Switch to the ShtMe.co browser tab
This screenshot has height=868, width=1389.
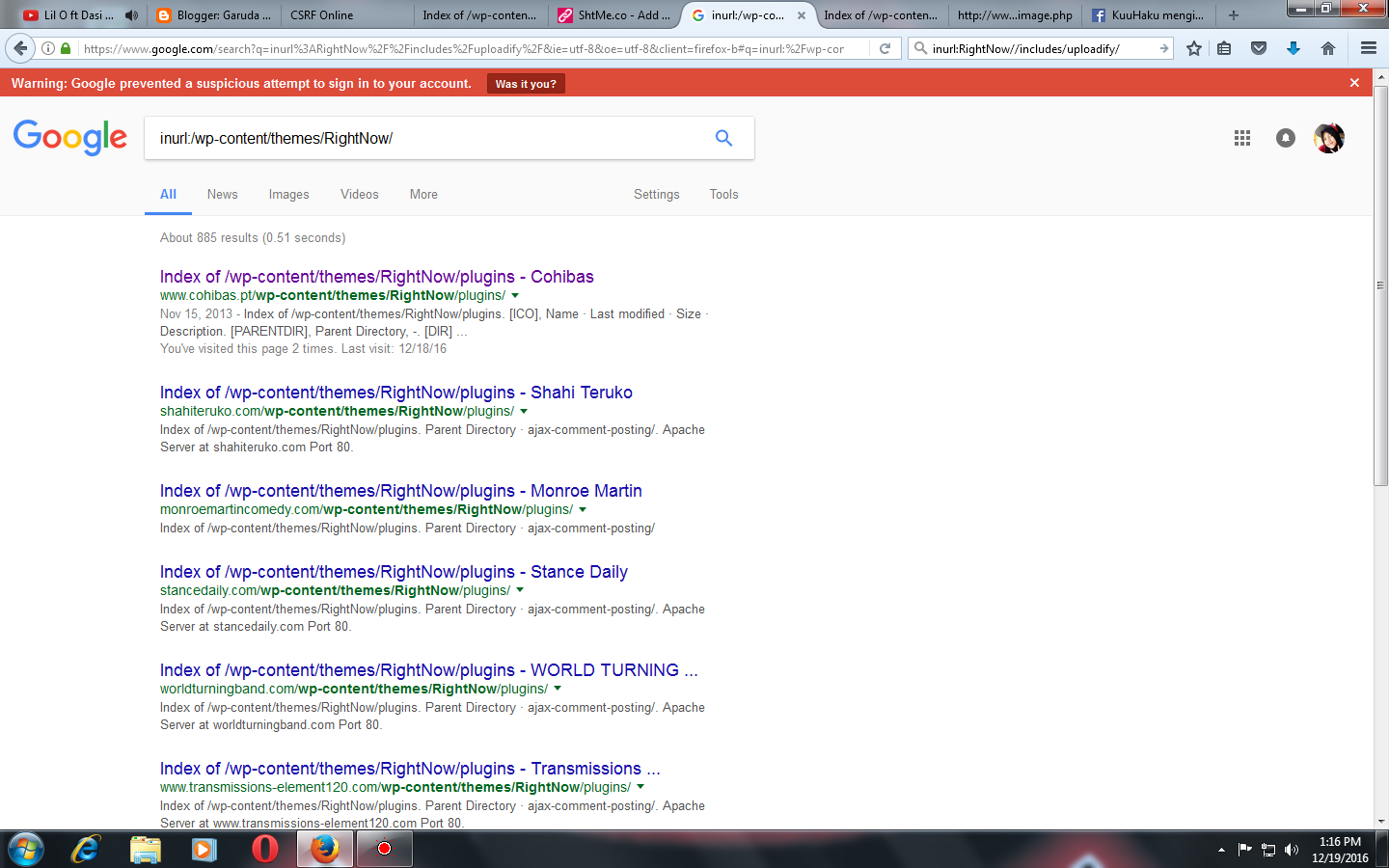(614, 15)
